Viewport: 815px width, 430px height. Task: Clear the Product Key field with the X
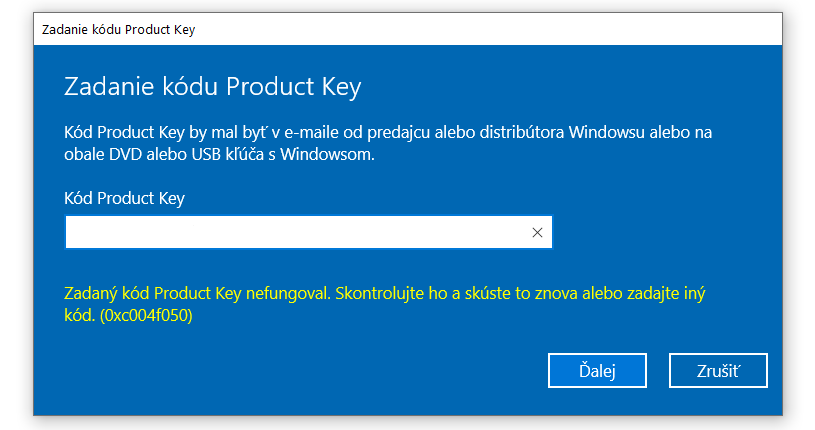pos(537,233)
